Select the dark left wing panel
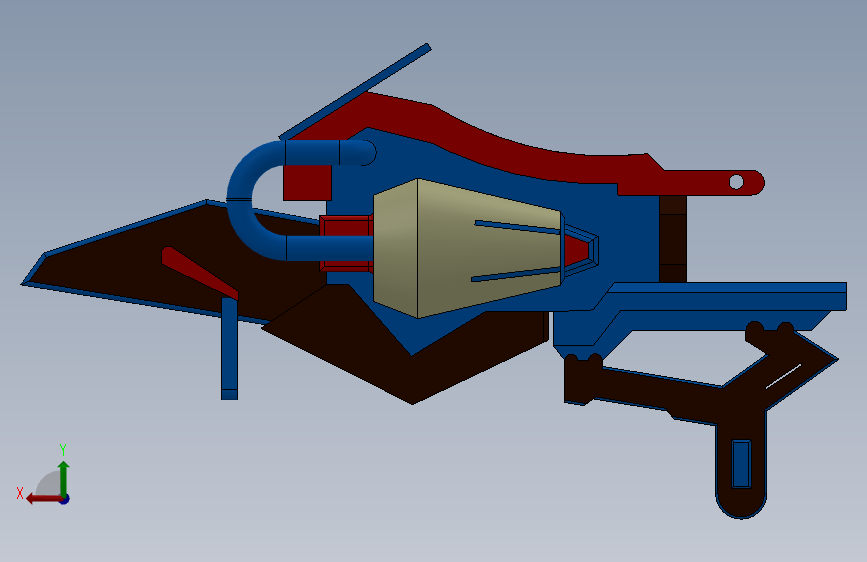 click(x=138, y=266)
